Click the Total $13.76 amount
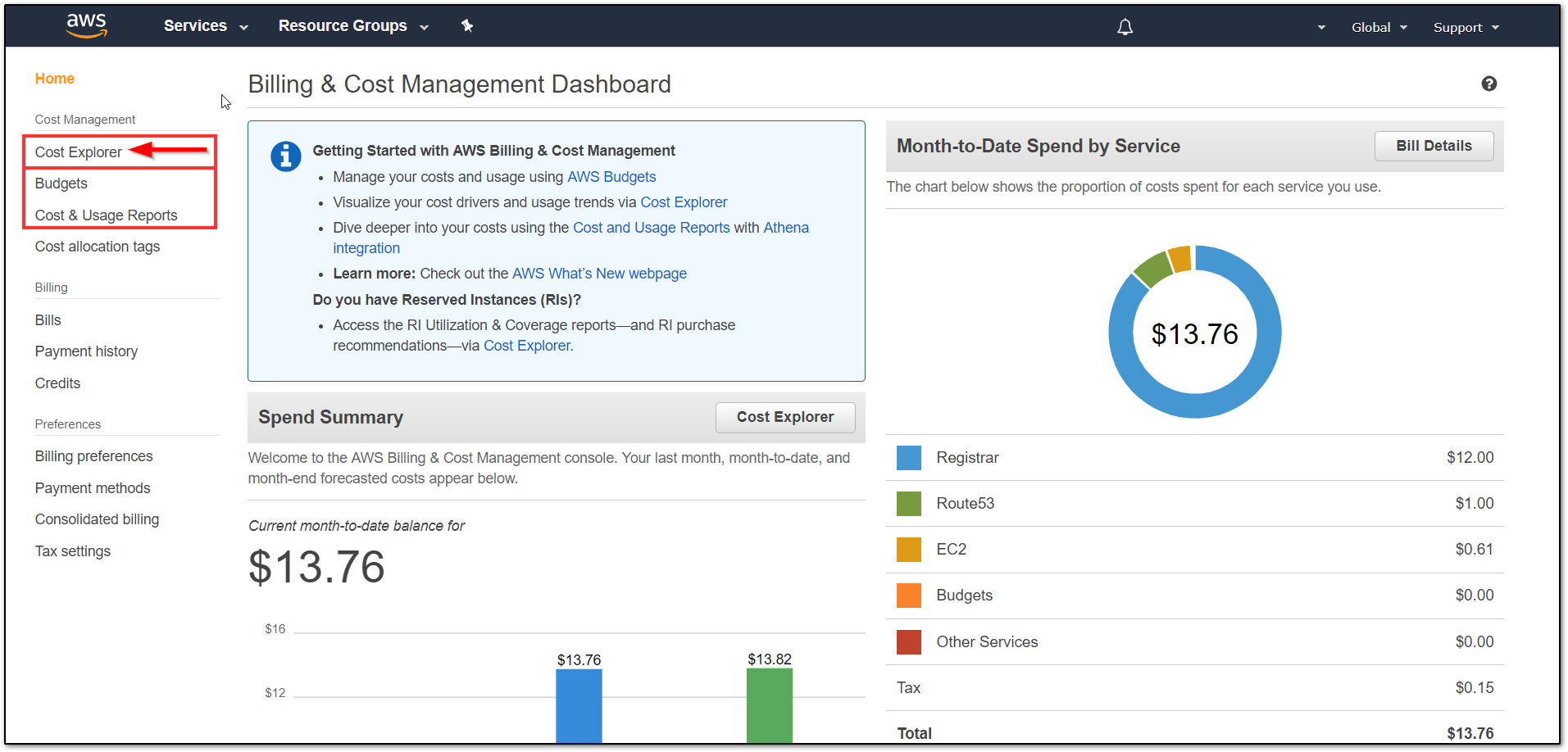 1470,734
